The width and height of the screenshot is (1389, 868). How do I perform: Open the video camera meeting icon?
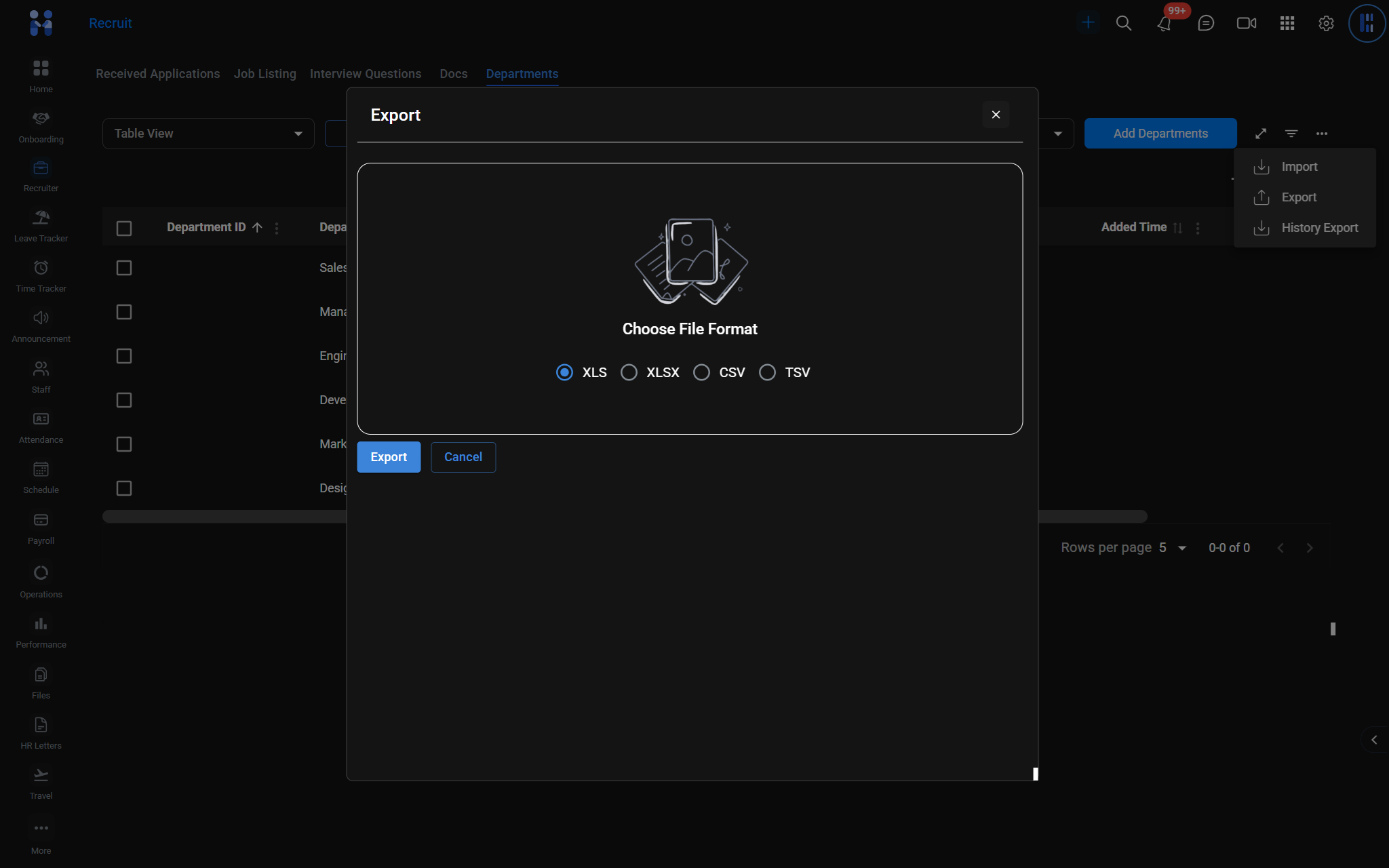coord(1246,23)
